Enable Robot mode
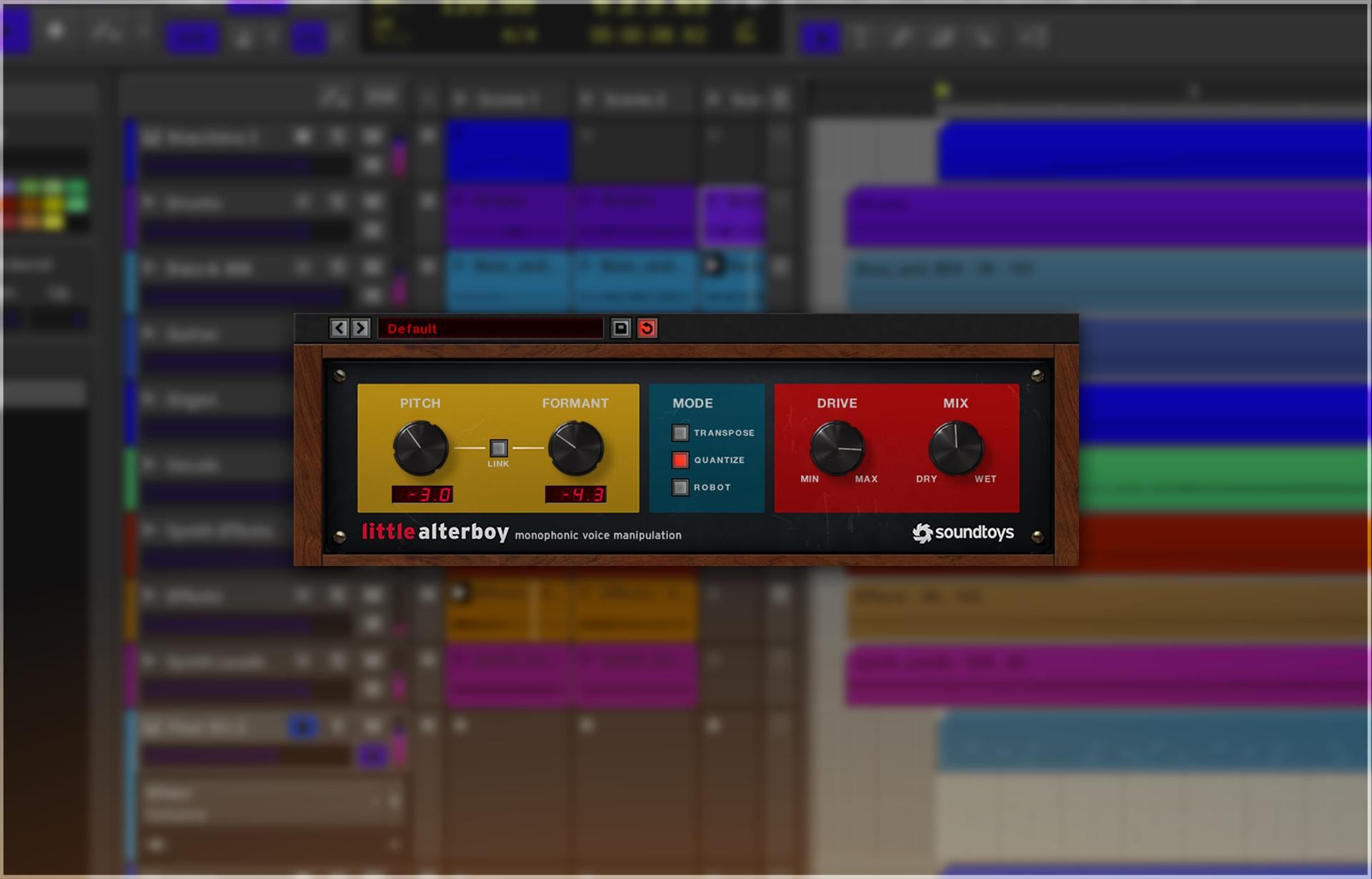 click(x=680, y=487)
